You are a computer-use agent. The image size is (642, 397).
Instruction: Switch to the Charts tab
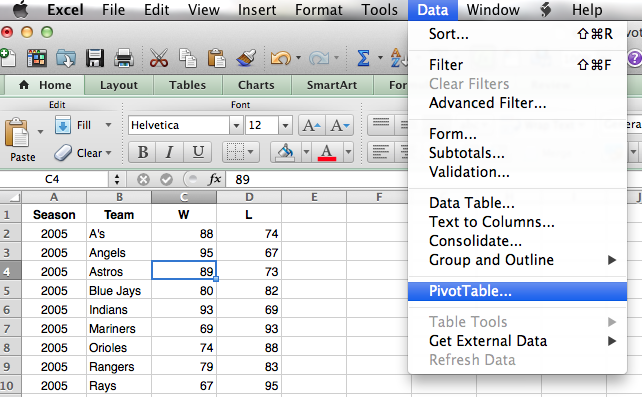coord(256,85)
